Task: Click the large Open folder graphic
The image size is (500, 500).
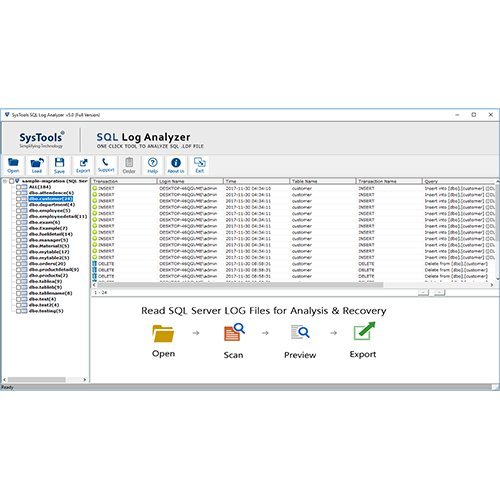Action: click(163, 334)
